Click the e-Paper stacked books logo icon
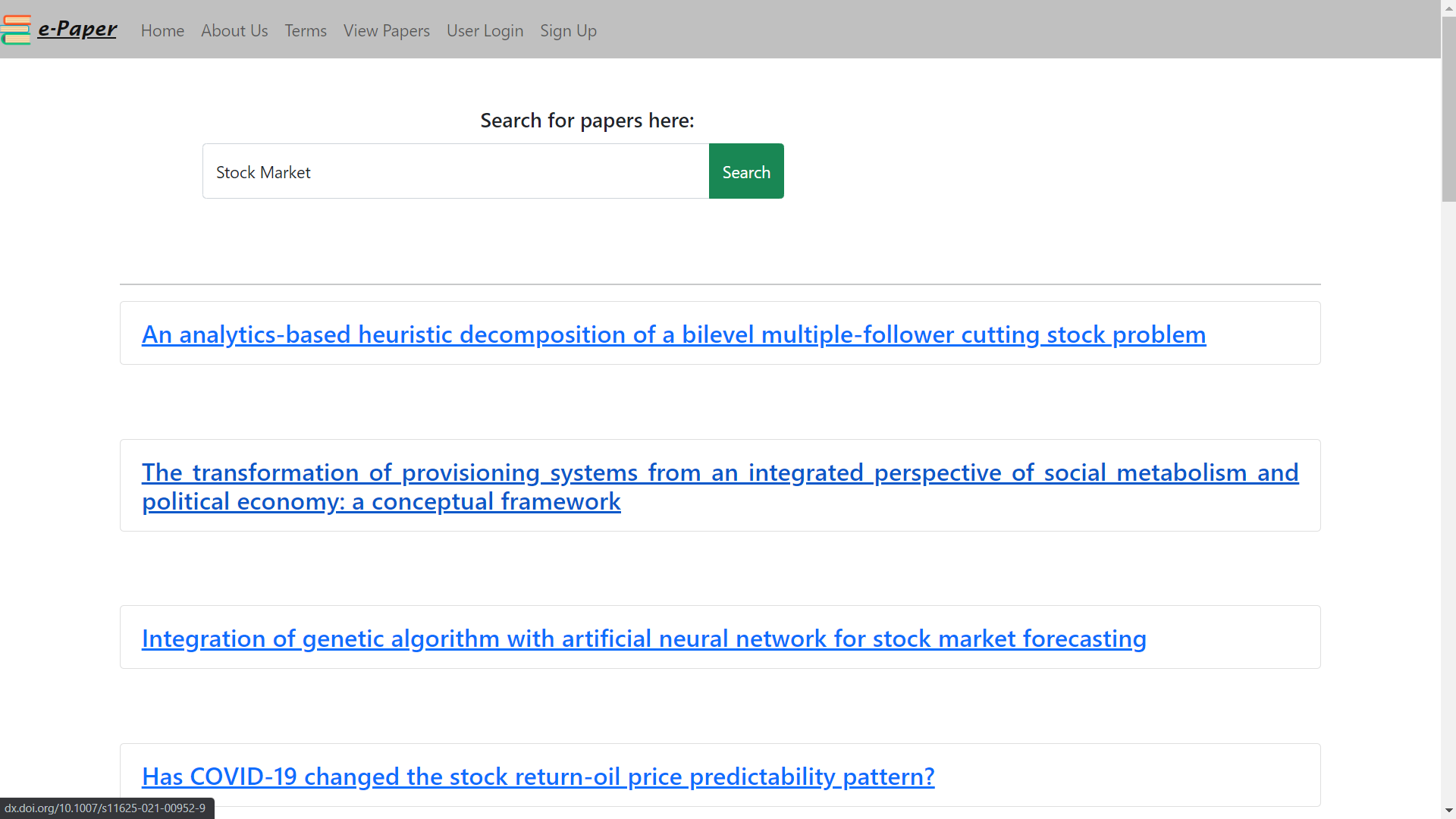1456x819 pixels. (16, 30)
